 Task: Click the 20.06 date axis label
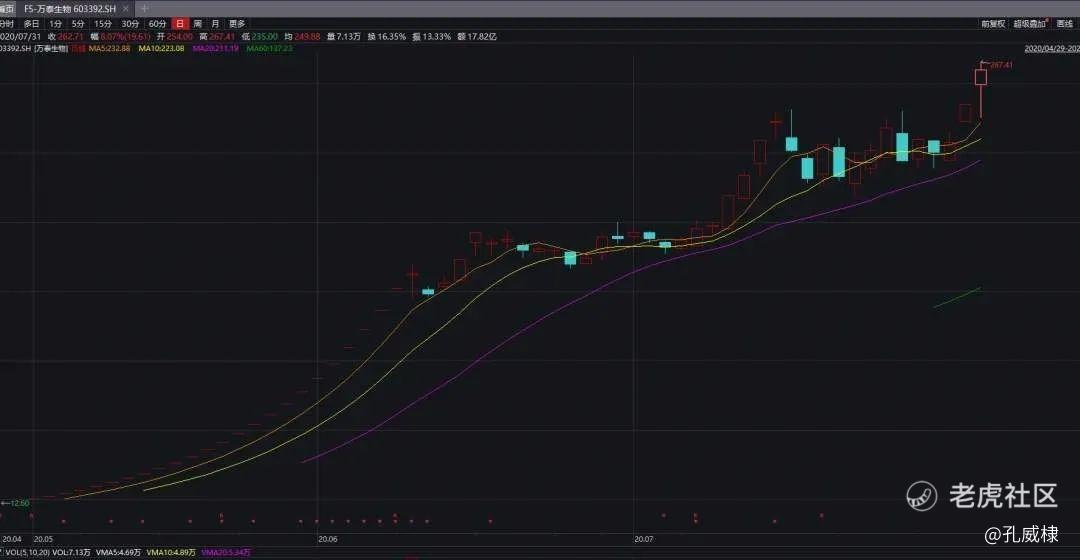click(x=328, y=539)
